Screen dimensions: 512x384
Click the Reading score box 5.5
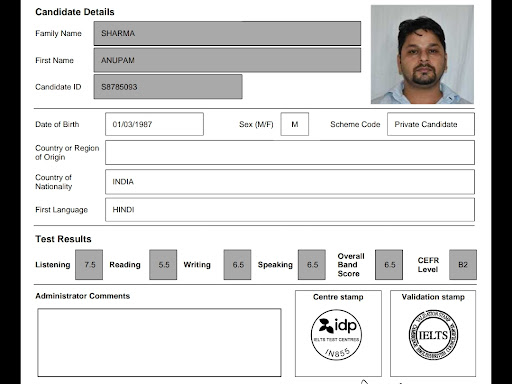pos(163,265)
